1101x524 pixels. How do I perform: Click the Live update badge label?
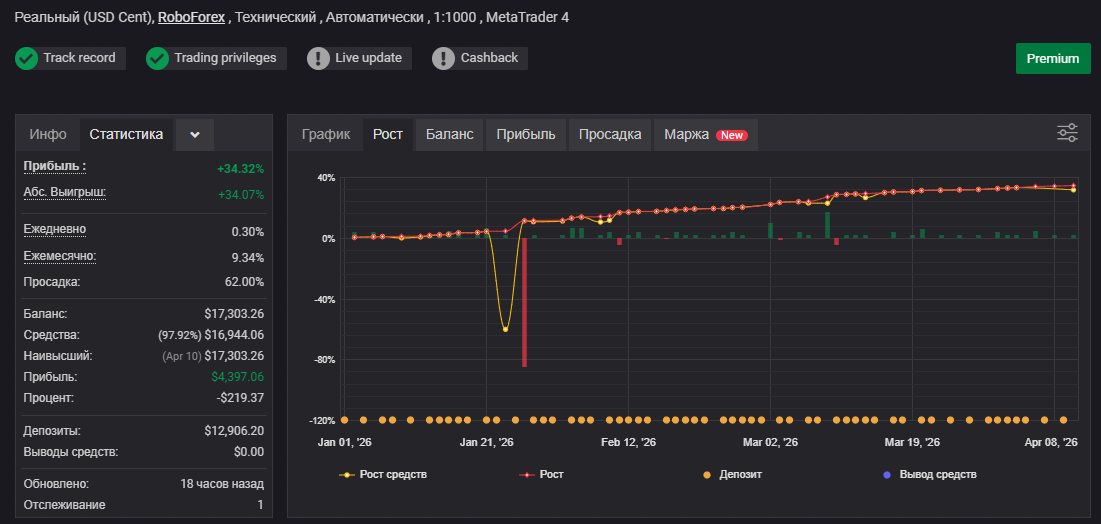[x=368, y=58]
